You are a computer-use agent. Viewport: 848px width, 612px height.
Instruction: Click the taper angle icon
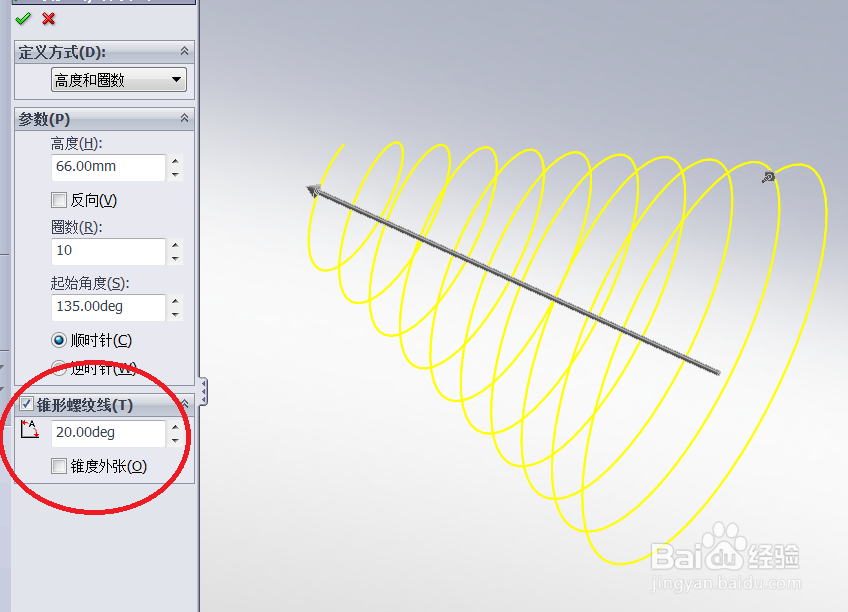[x=30, y=429]
